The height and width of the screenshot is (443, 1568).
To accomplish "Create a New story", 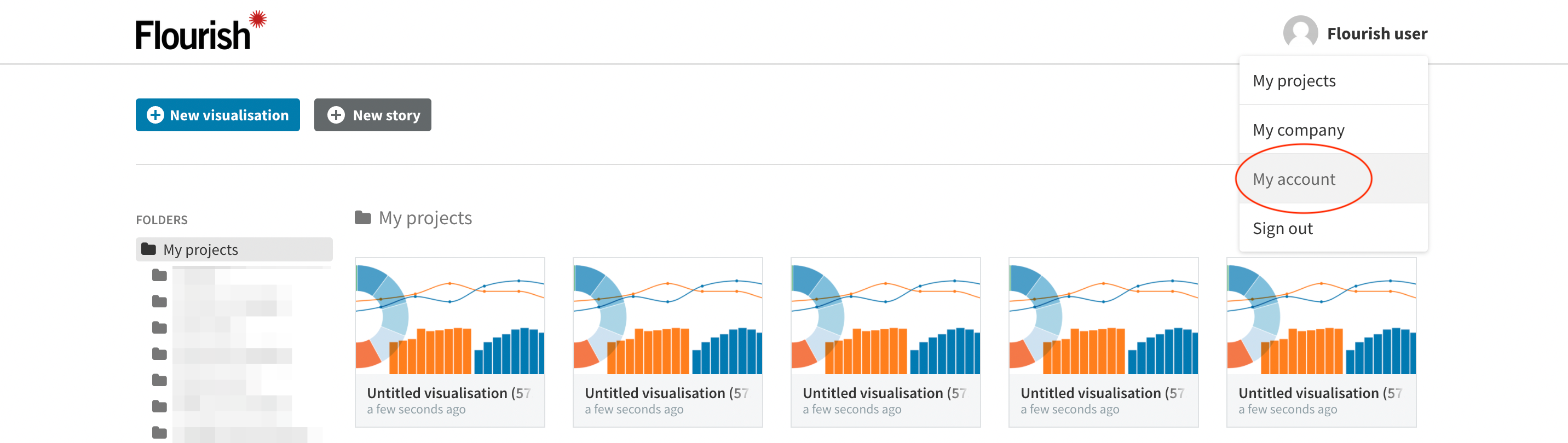I will (x=372, y=115).
